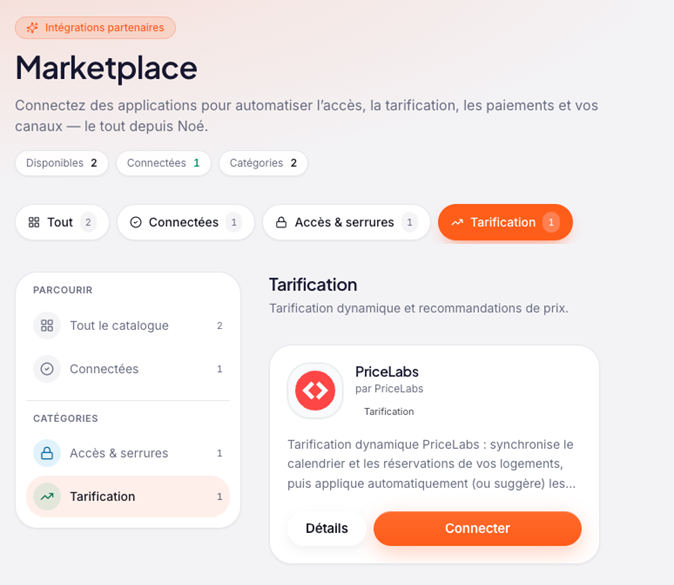Open PriceLabs Détails button
Viewport: 674px width, 585px height.
327,528
